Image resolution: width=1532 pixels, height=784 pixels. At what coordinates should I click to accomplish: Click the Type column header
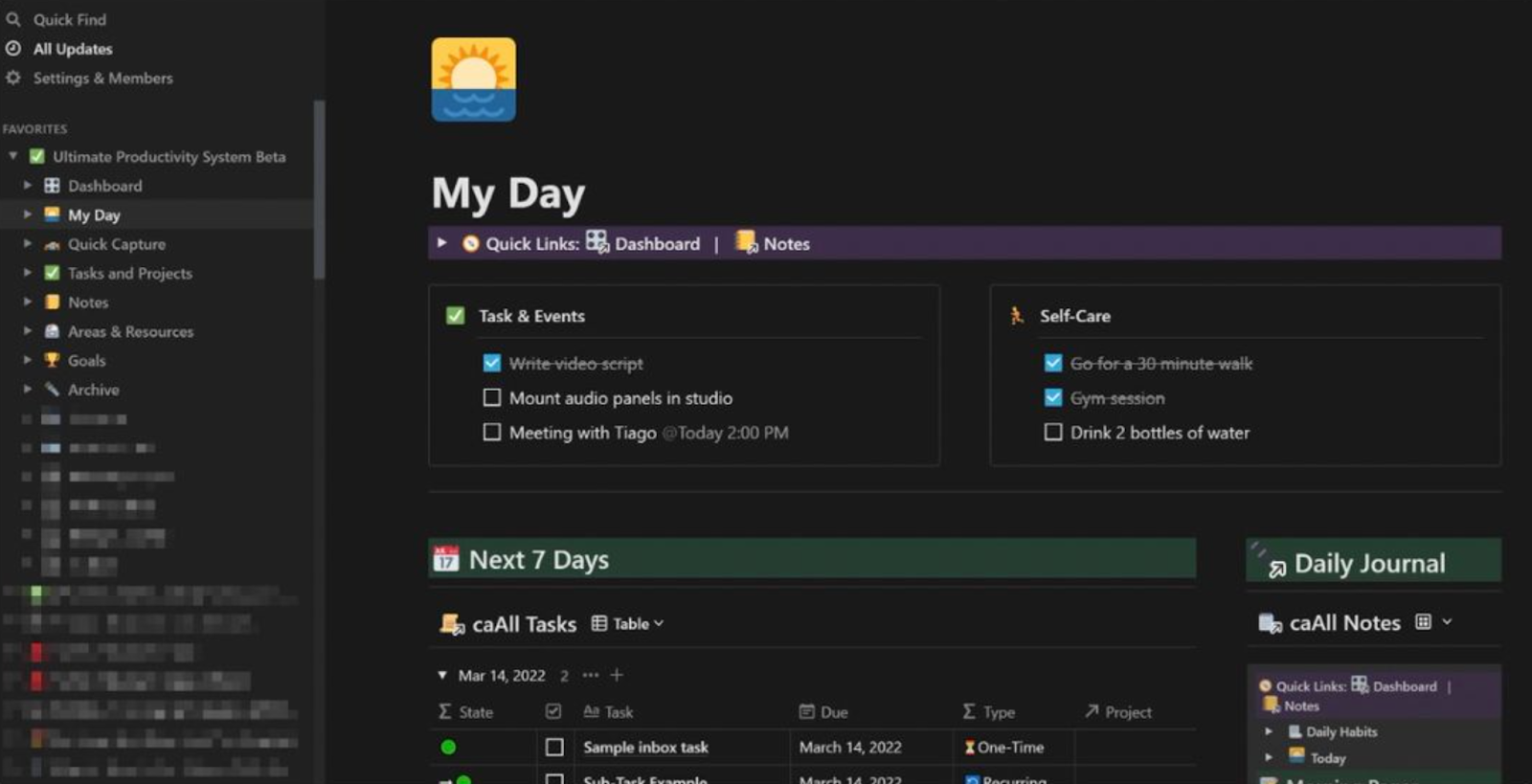pos(988,712)
